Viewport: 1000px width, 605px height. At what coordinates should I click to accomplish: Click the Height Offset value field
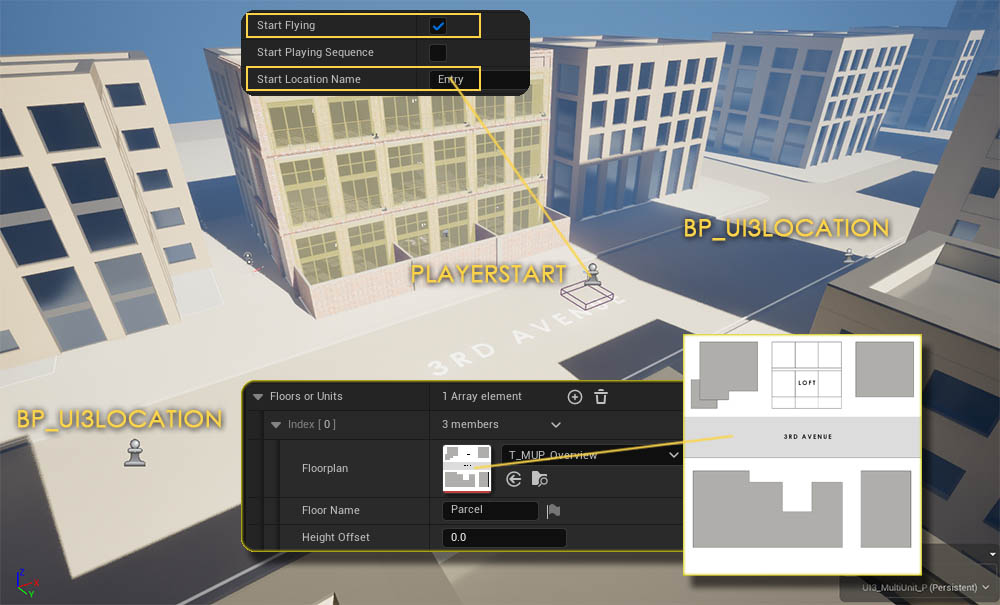coord(504,538)
